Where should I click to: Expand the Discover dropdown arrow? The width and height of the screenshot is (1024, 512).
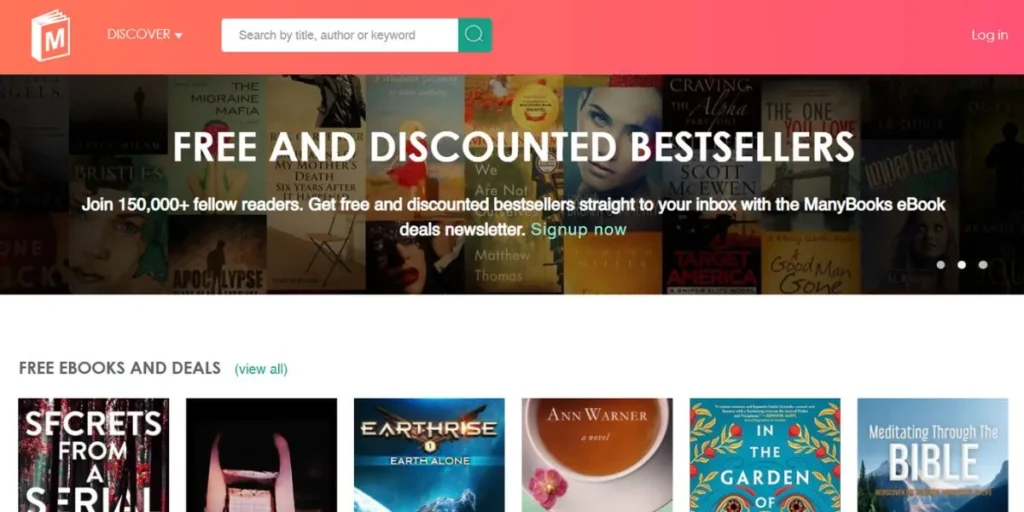(x=179, y=36)
